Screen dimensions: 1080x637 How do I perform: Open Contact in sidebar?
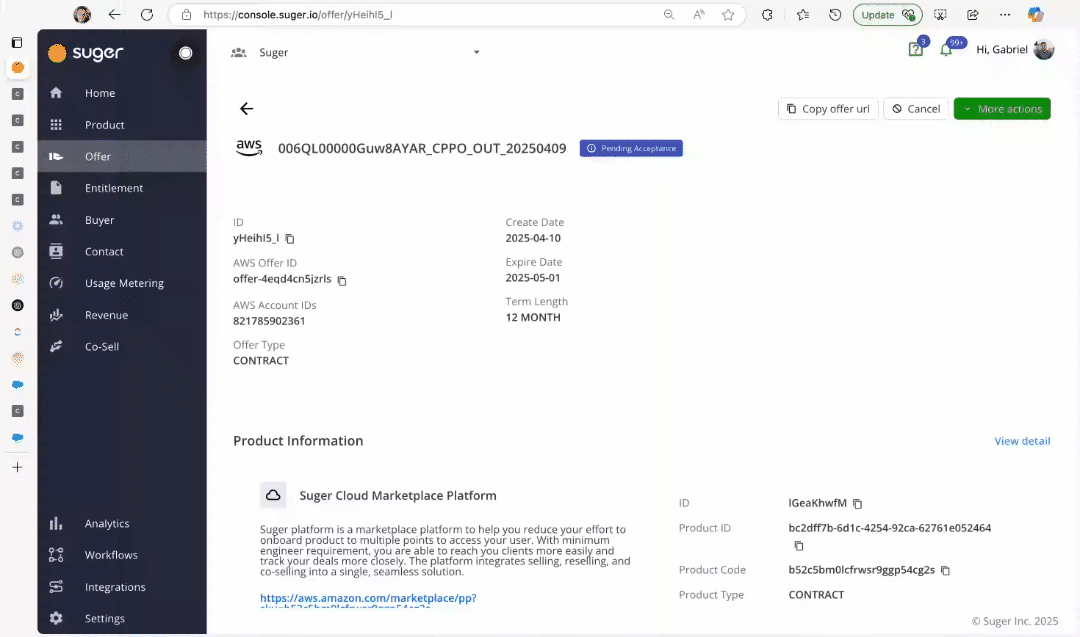[122, 251]
